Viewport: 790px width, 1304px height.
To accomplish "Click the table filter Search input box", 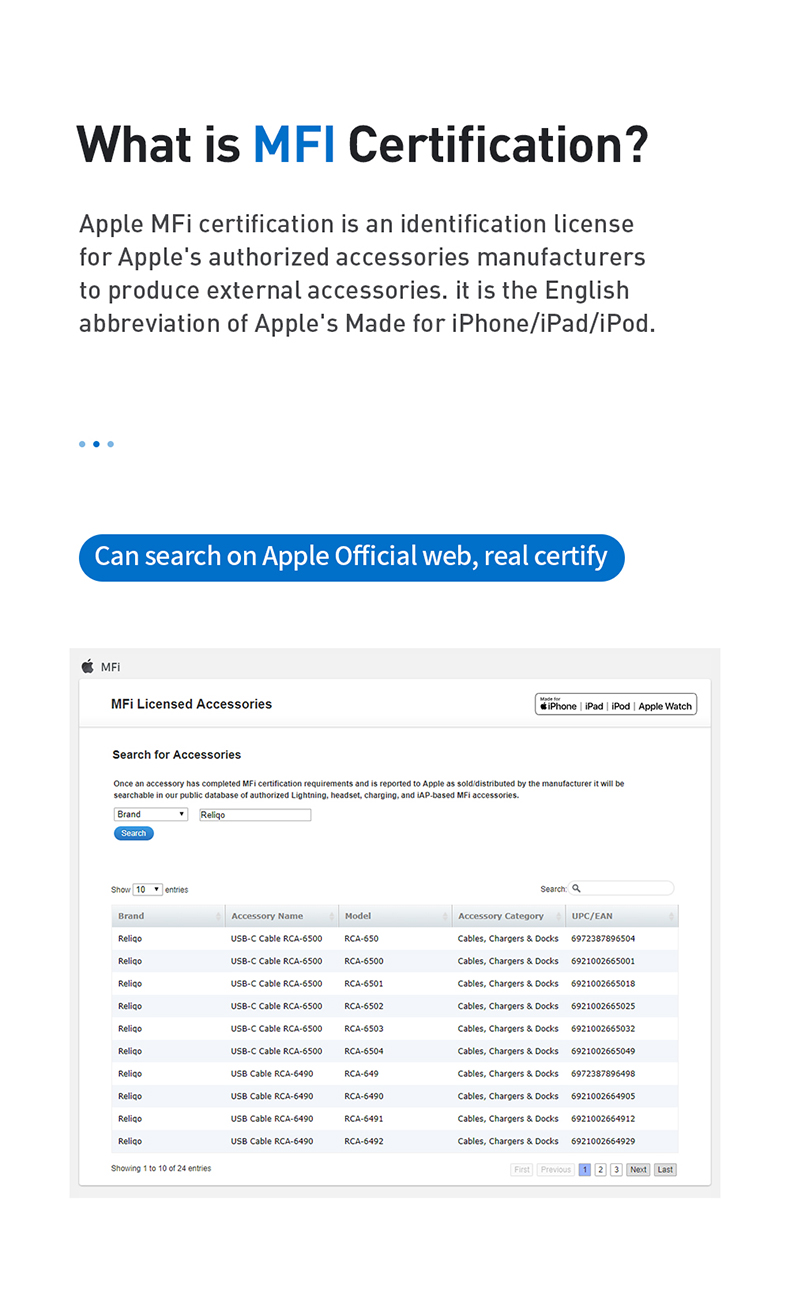I will (622, 888).
